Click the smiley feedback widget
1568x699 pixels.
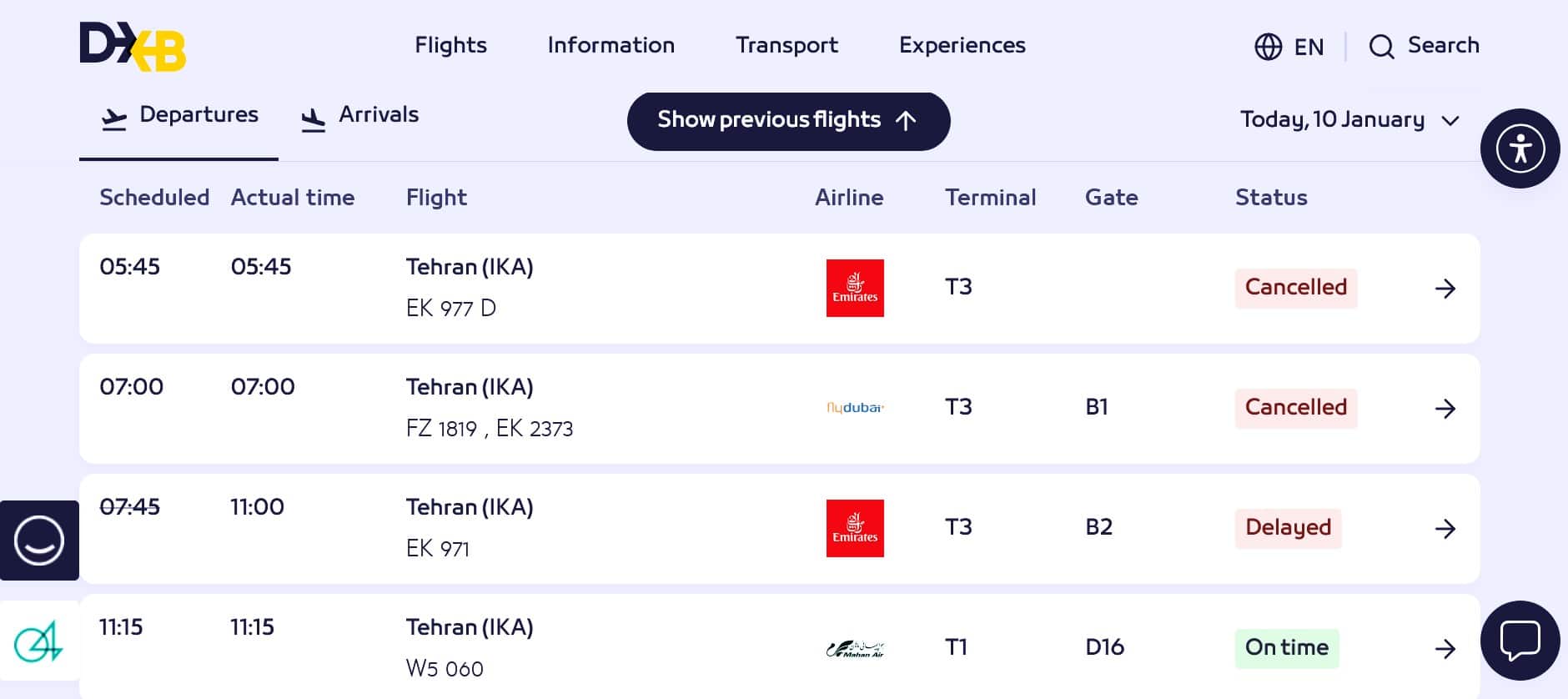tap(39, 541)
